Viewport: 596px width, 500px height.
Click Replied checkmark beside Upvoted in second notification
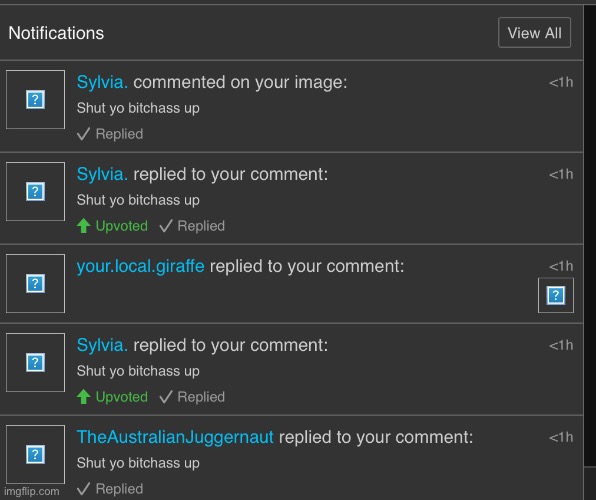pos(166,226)
